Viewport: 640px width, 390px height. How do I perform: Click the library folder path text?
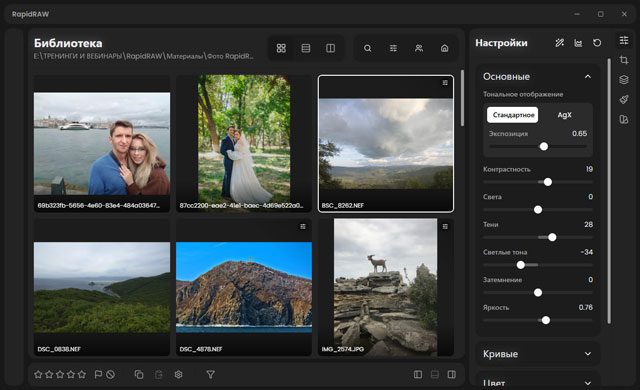[143, 56]
